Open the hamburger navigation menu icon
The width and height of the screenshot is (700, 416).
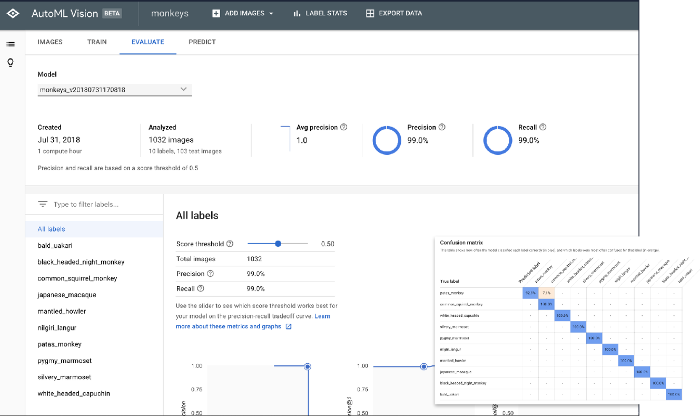[x=11, y=44]
